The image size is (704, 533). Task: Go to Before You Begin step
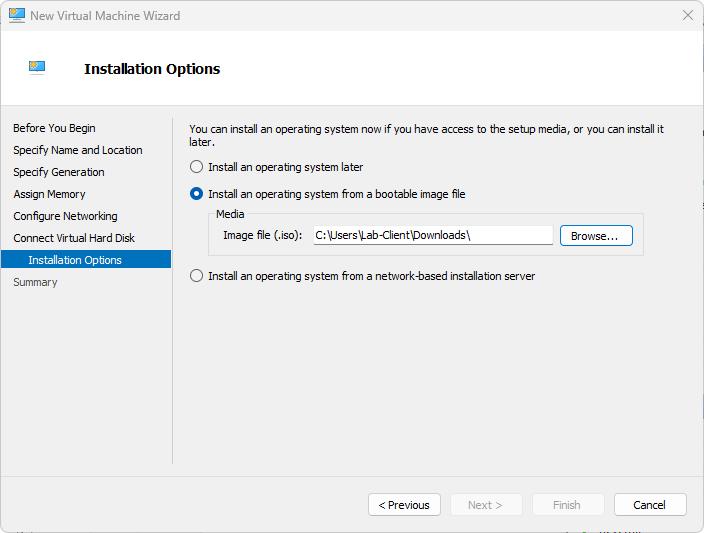click(x=54, y=128)
